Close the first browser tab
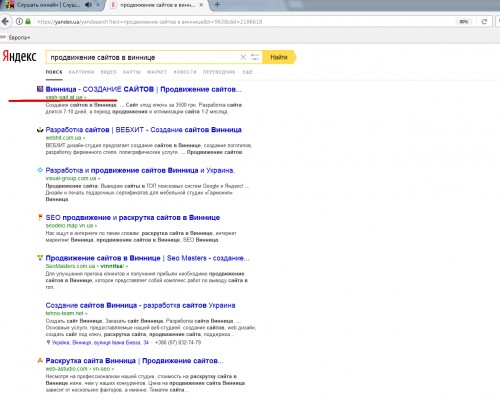The height and width of the screenshot is (399, 500). point(98,5)
